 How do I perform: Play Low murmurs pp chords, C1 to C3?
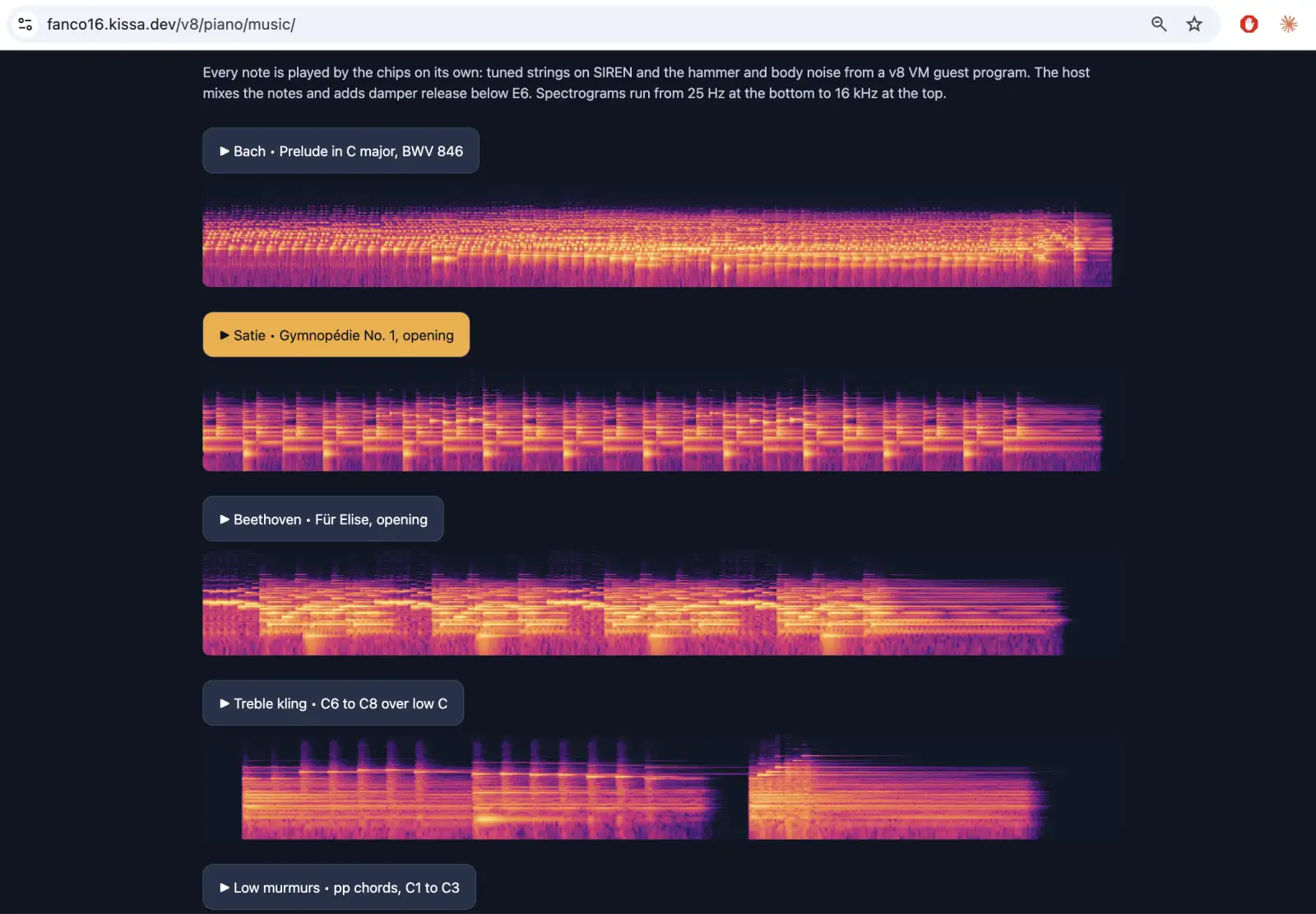pyautogui.click(x=339, y=888)
